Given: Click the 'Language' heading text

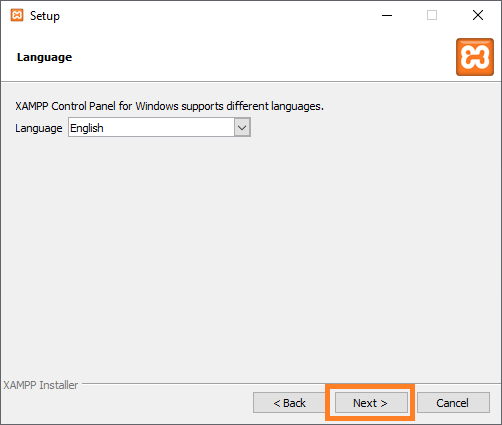Looking at the screenshot, I should pyautogui.click(x=44, y=57).
